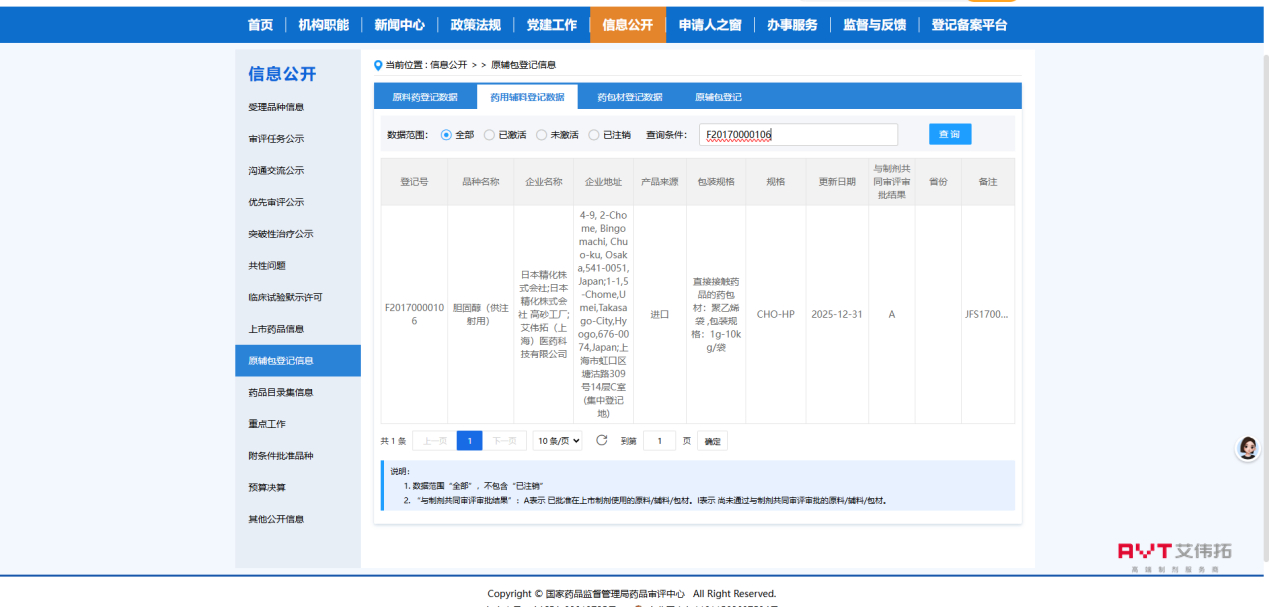Select the 已注销 radio button
1269x607 pixels.
(x=594, y=135)
